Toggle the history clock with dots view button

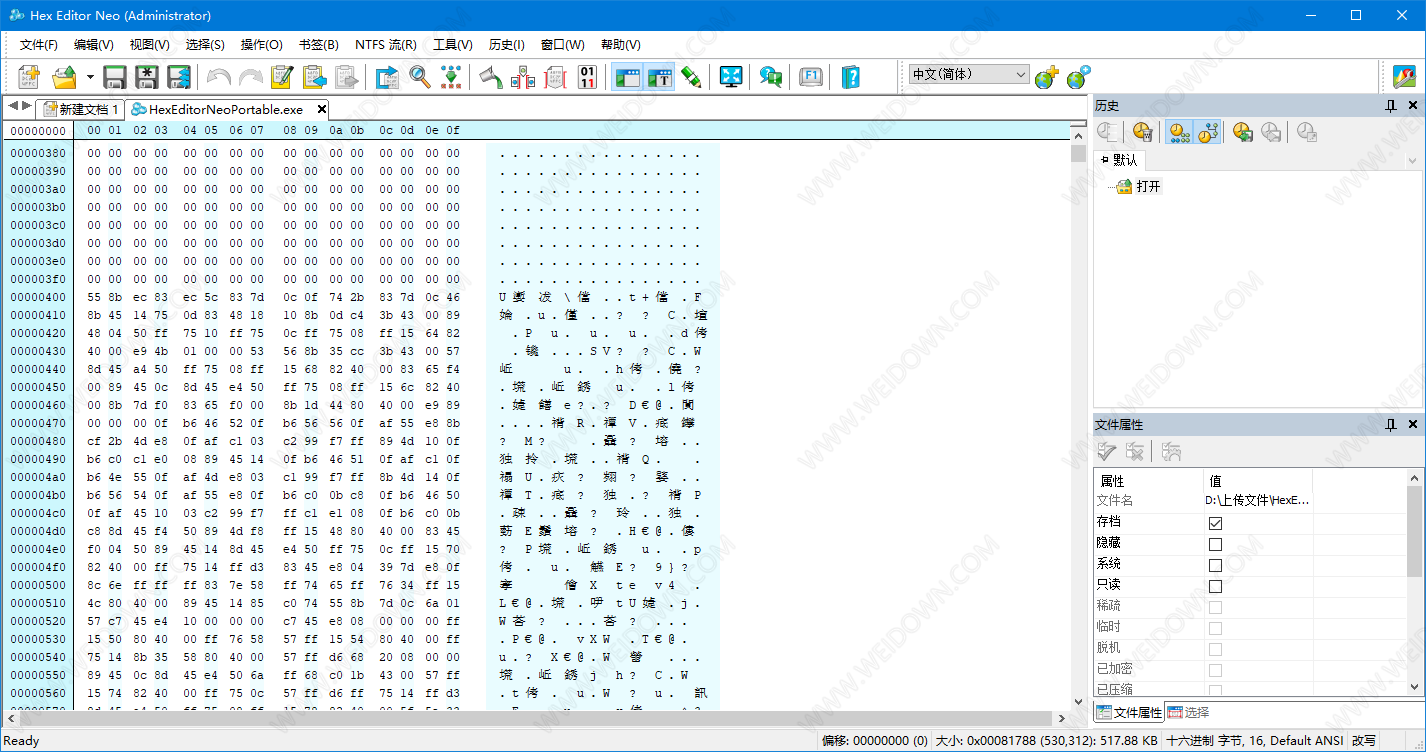point(1179,132)
